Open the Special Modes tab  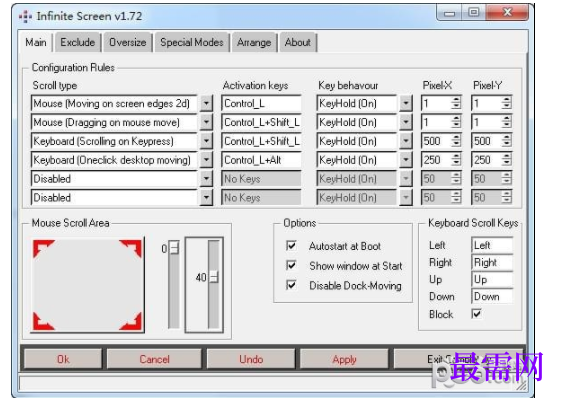pyautogui.click(x=192, y=42)
